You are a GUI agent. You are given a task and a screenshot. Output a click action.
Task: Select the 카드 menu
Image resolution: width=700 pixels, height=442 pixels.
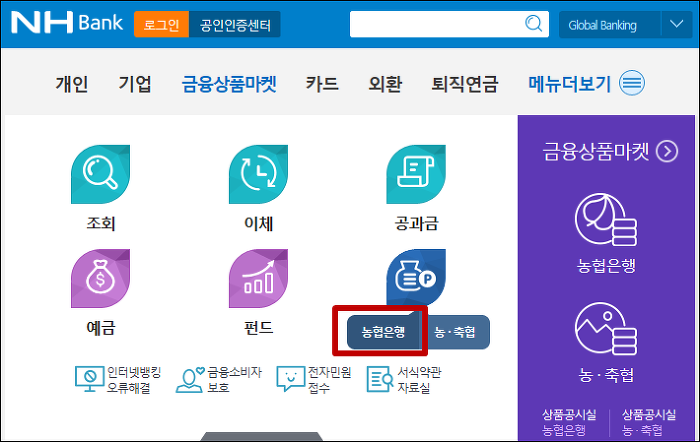point(322,84)
